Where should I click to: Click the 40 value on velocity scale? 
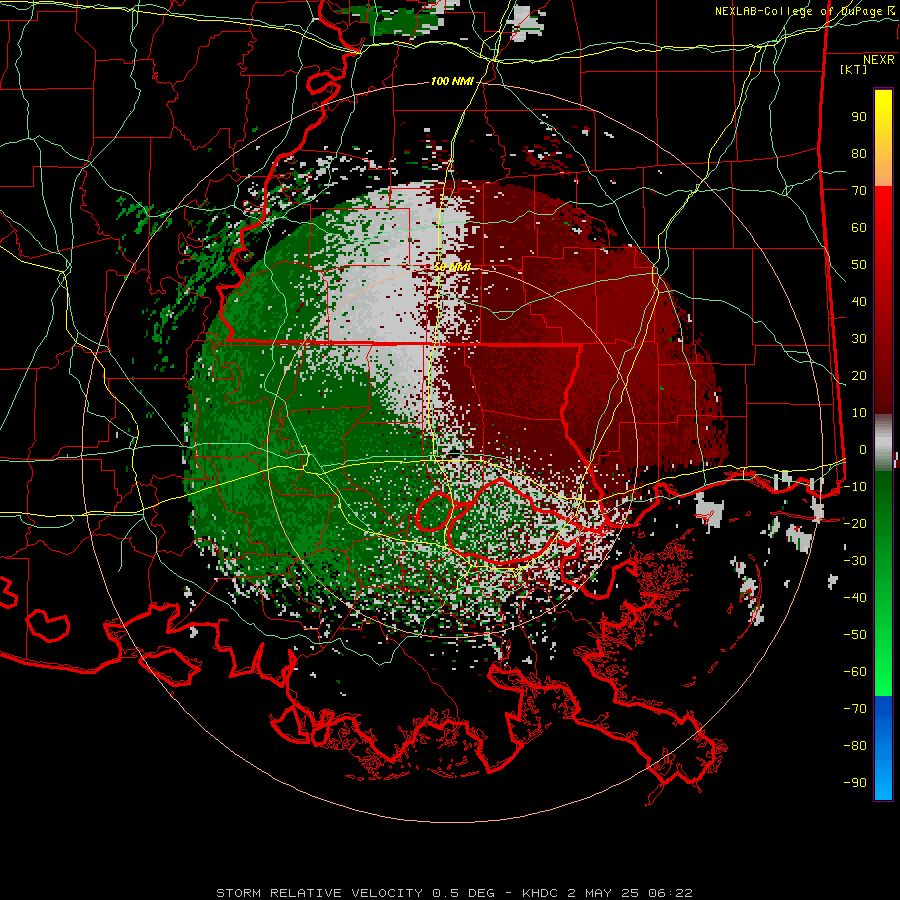coord(859,301)
